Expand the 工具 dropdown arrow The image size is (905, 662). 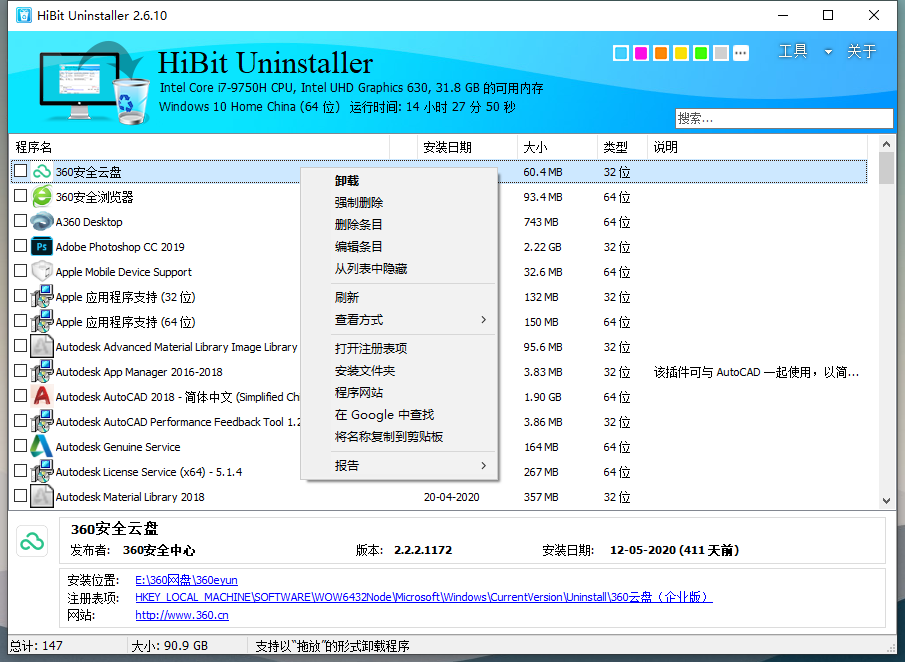pyautogui.click(x=828, y=52)
